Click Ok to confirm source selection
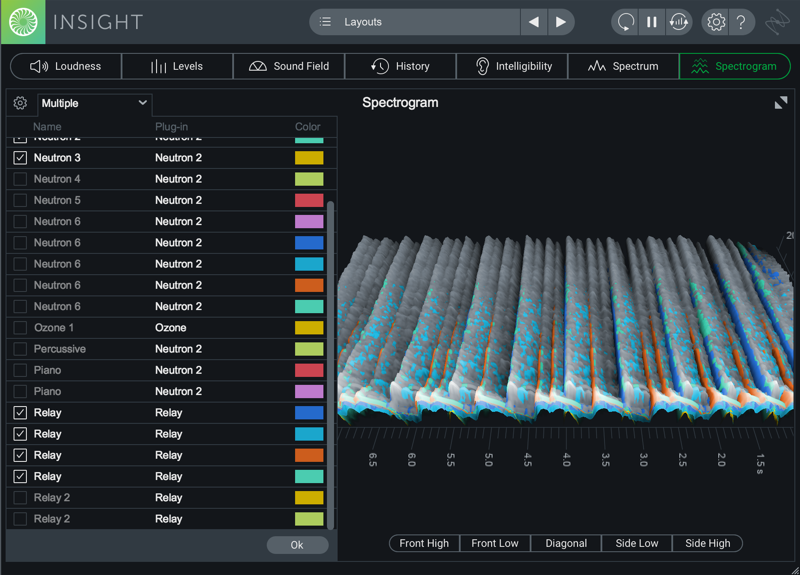 click(297, 545)
